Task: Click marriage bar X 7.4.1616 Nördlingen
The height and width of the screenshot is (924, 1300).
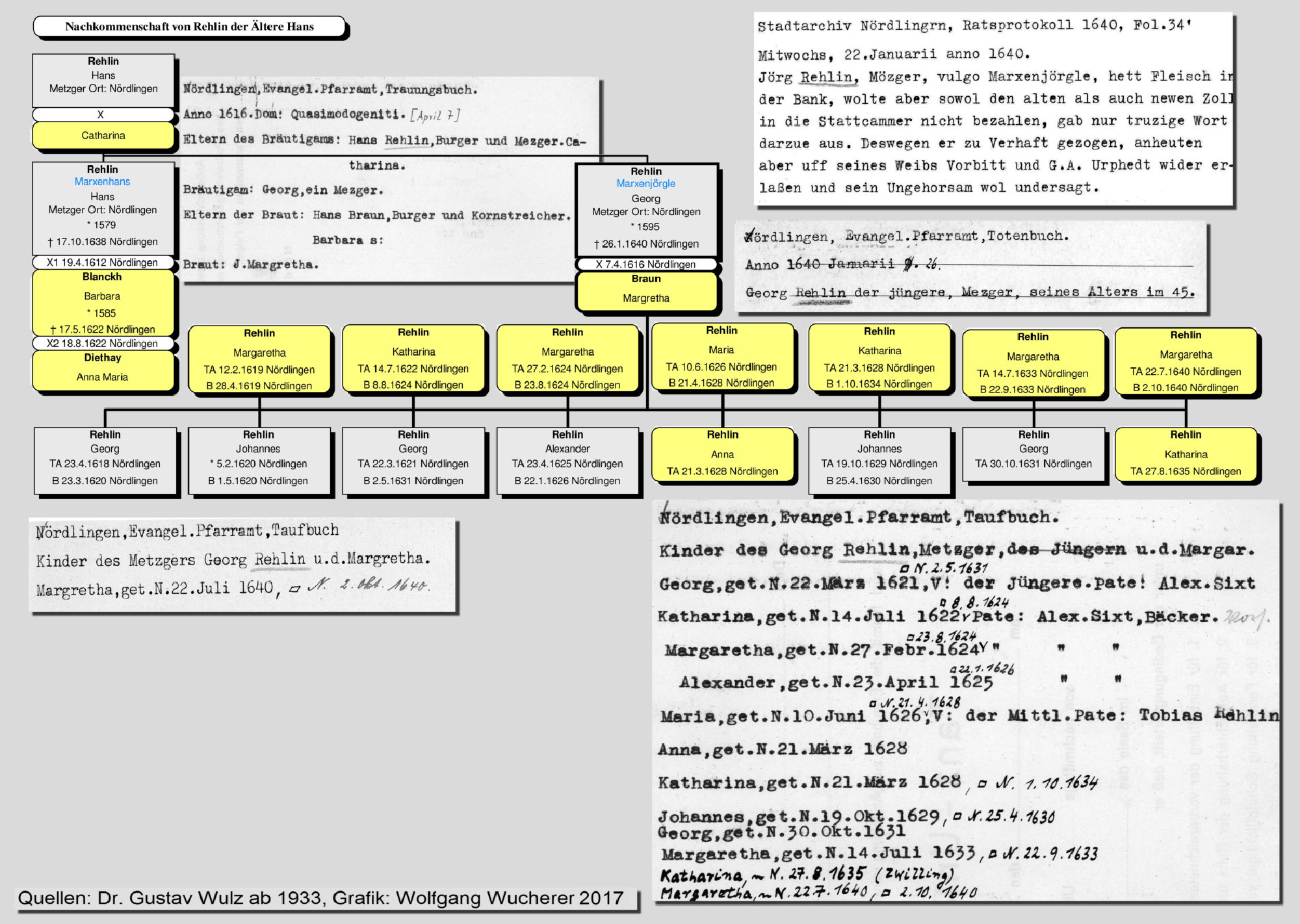Action: pos(645,264)
